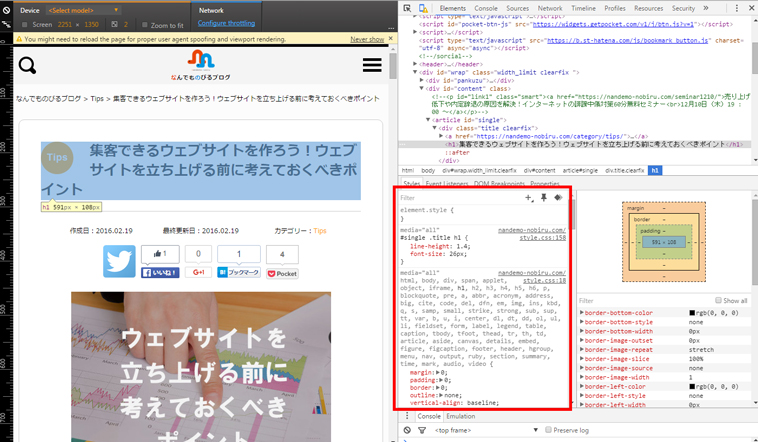Check the Preserve log checkbox
The image size is (758, 442).
point(548,429)
